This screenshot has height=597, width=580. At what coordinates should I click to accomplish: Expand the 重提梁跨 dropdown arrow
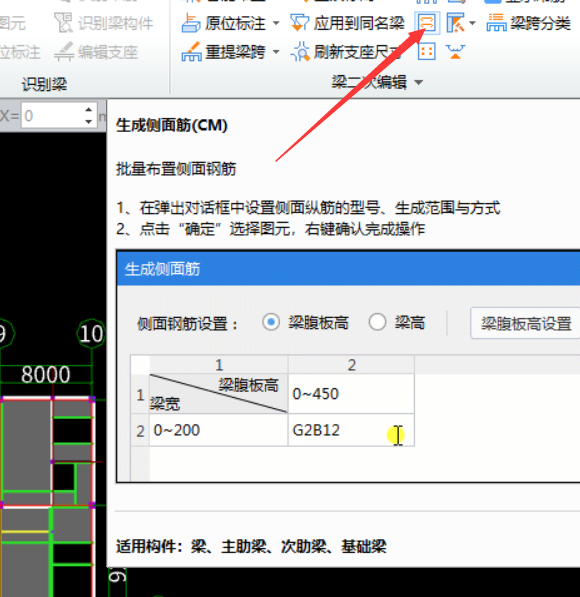[x=276, y=52]
